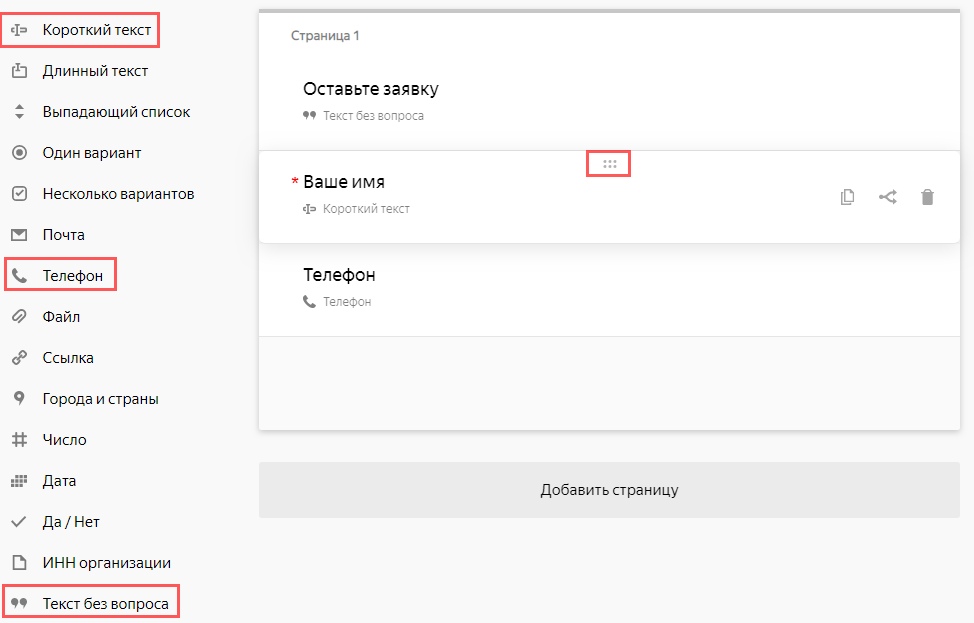Click the drag handle dots above Ваше имя
The height and width of the screenshot is (623, 974).
point(609,164)
